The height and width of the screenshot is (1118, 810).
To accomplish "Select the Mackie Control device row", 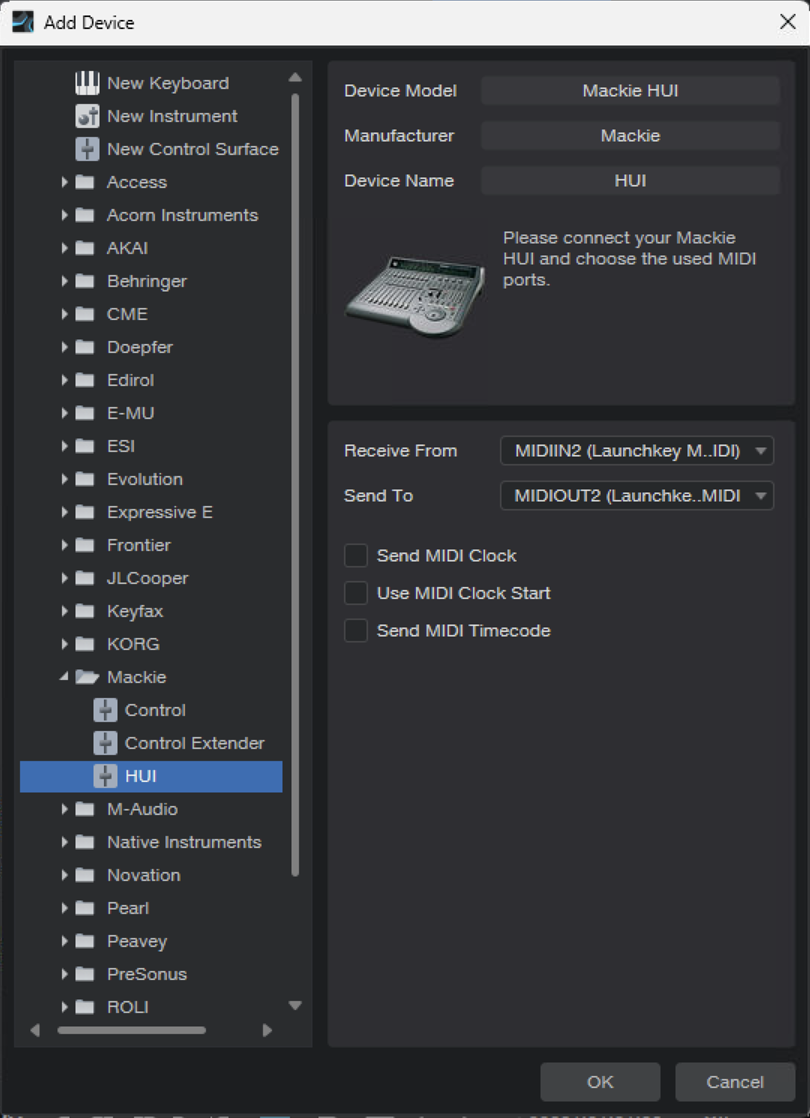I will pyautogui.click(x=151, y=710).
